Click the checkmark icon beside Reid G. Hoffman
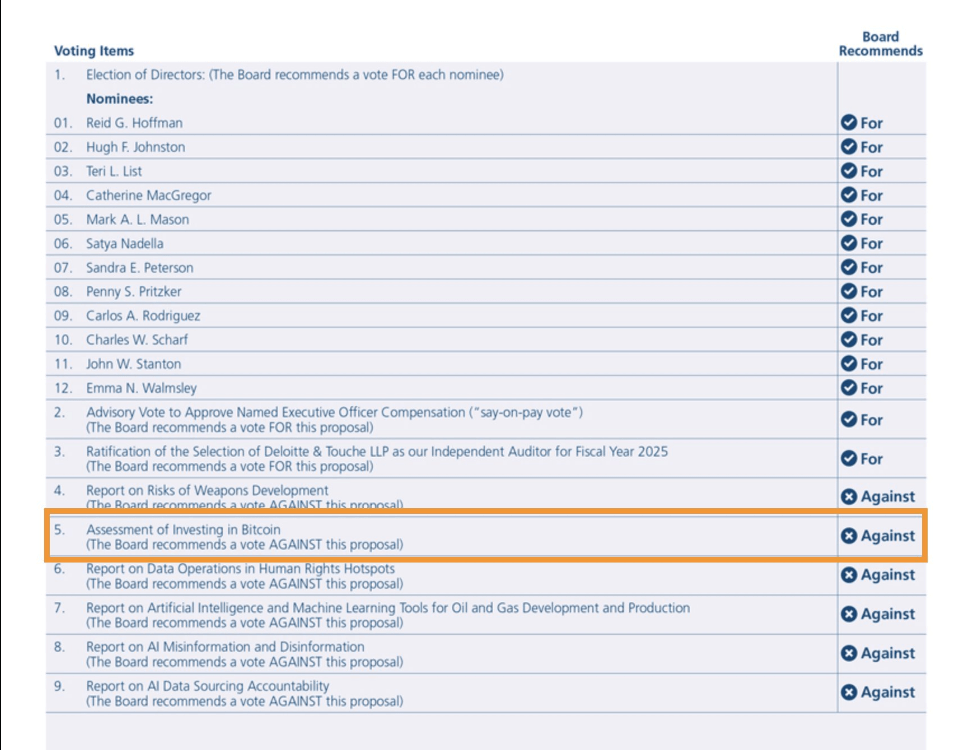970x750 pixels. click(x=849, y=123)
